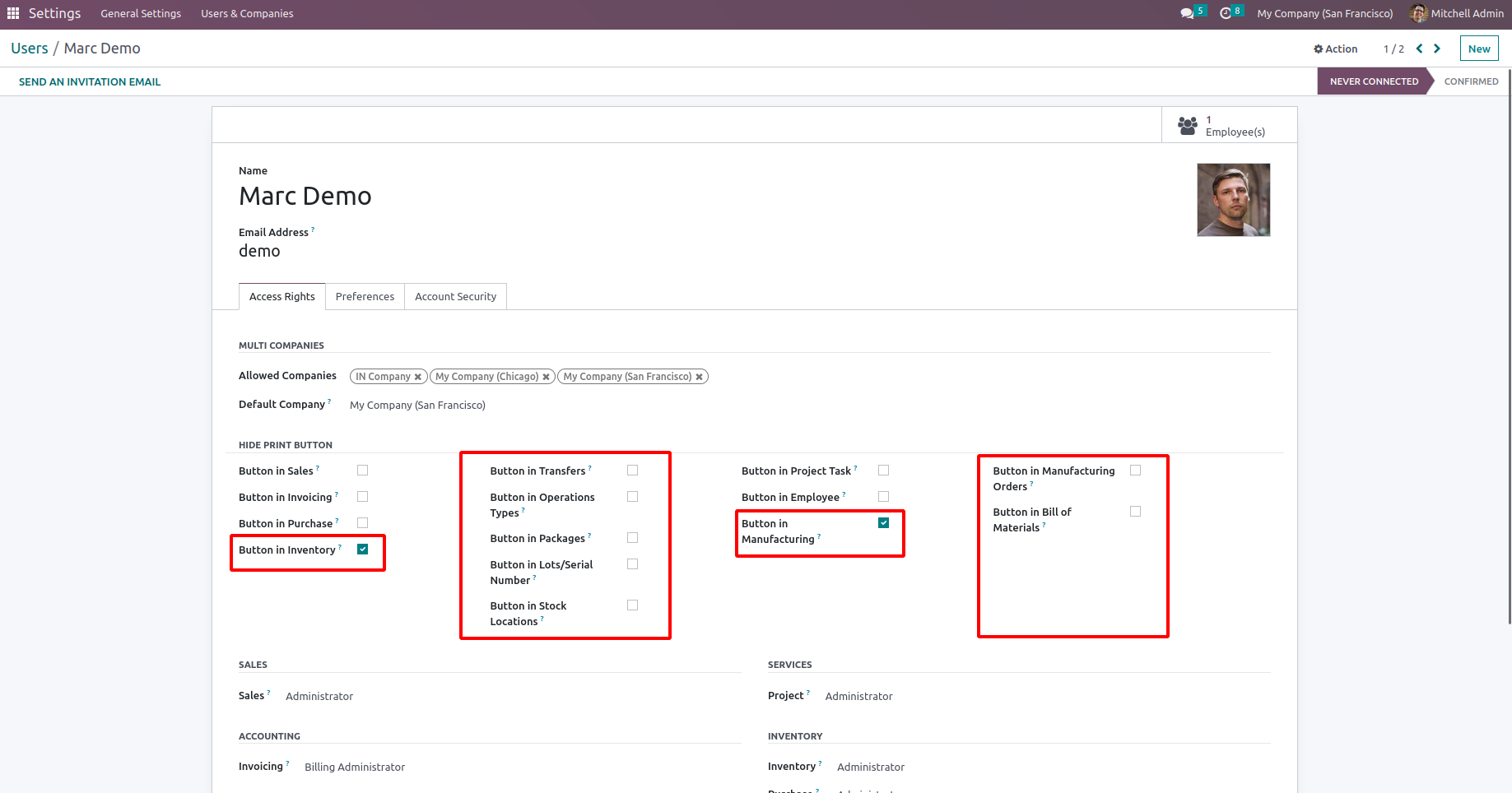Open Project access level dropdown

click(858, 696)
